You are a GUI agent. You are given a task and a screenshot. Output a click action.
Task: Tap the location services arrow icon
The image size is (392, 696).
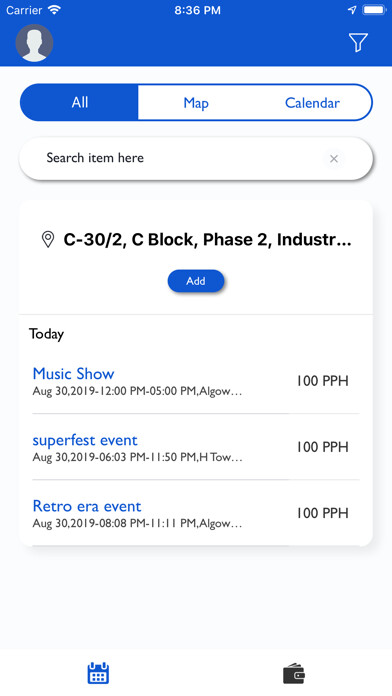pyautogui.click(x=352, y=10)
